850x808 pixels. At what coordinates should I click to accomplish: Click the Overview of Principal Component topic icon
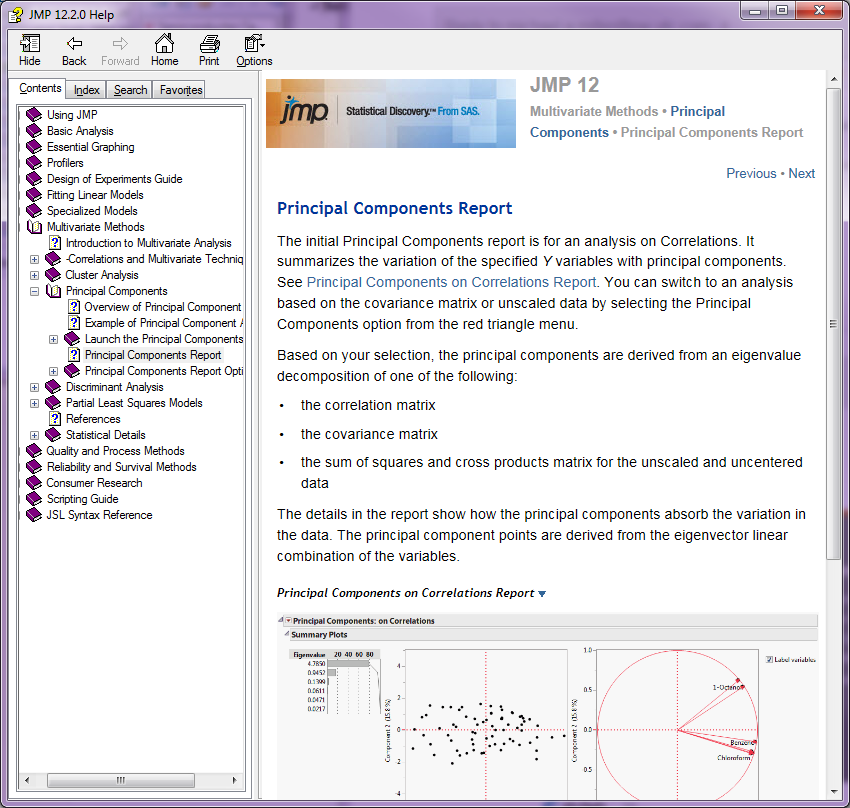click(x=74, y=307)
